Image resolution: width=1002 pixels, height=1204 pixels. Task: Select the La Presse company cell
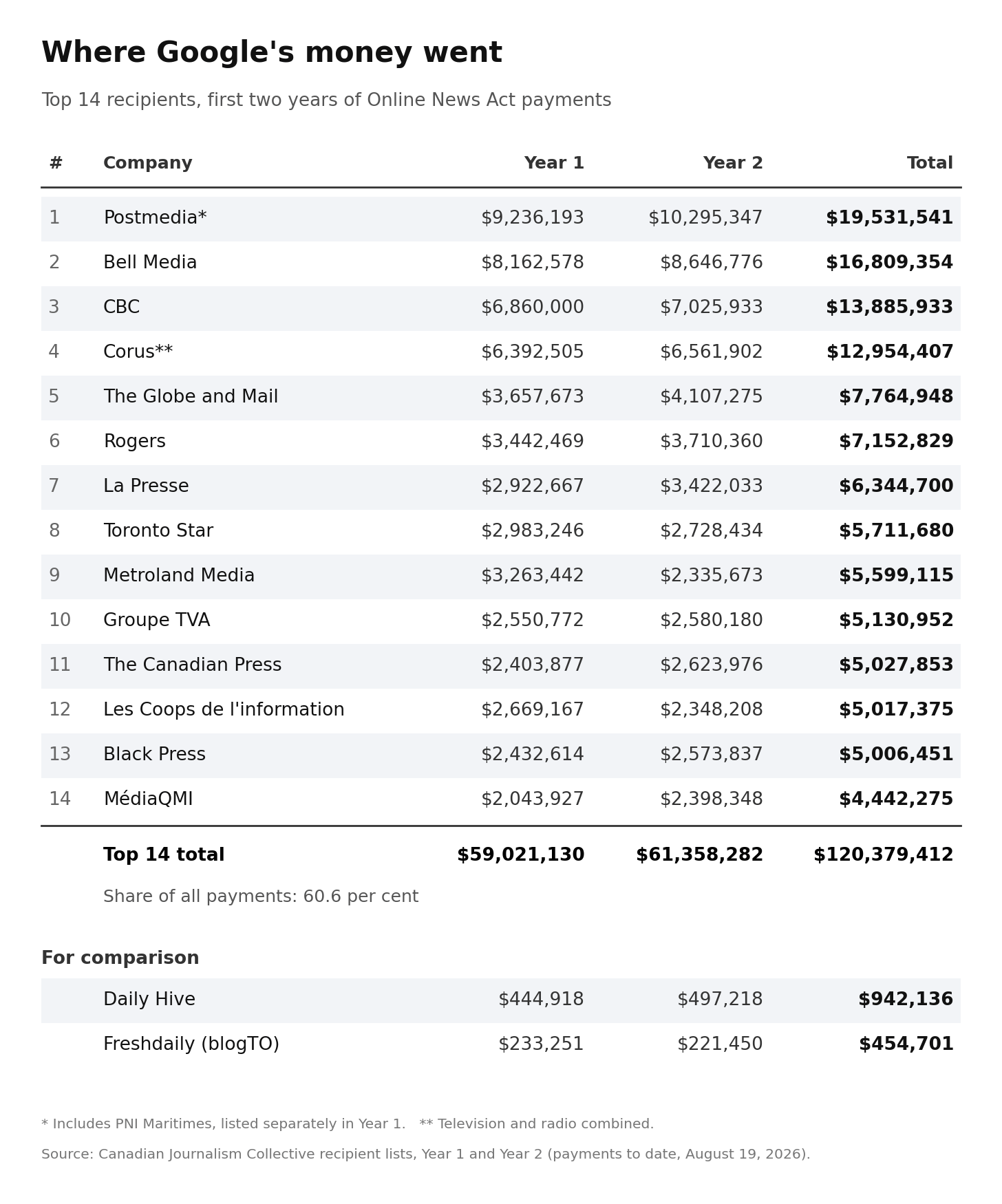pyautogui.click(x=146, y=486)
